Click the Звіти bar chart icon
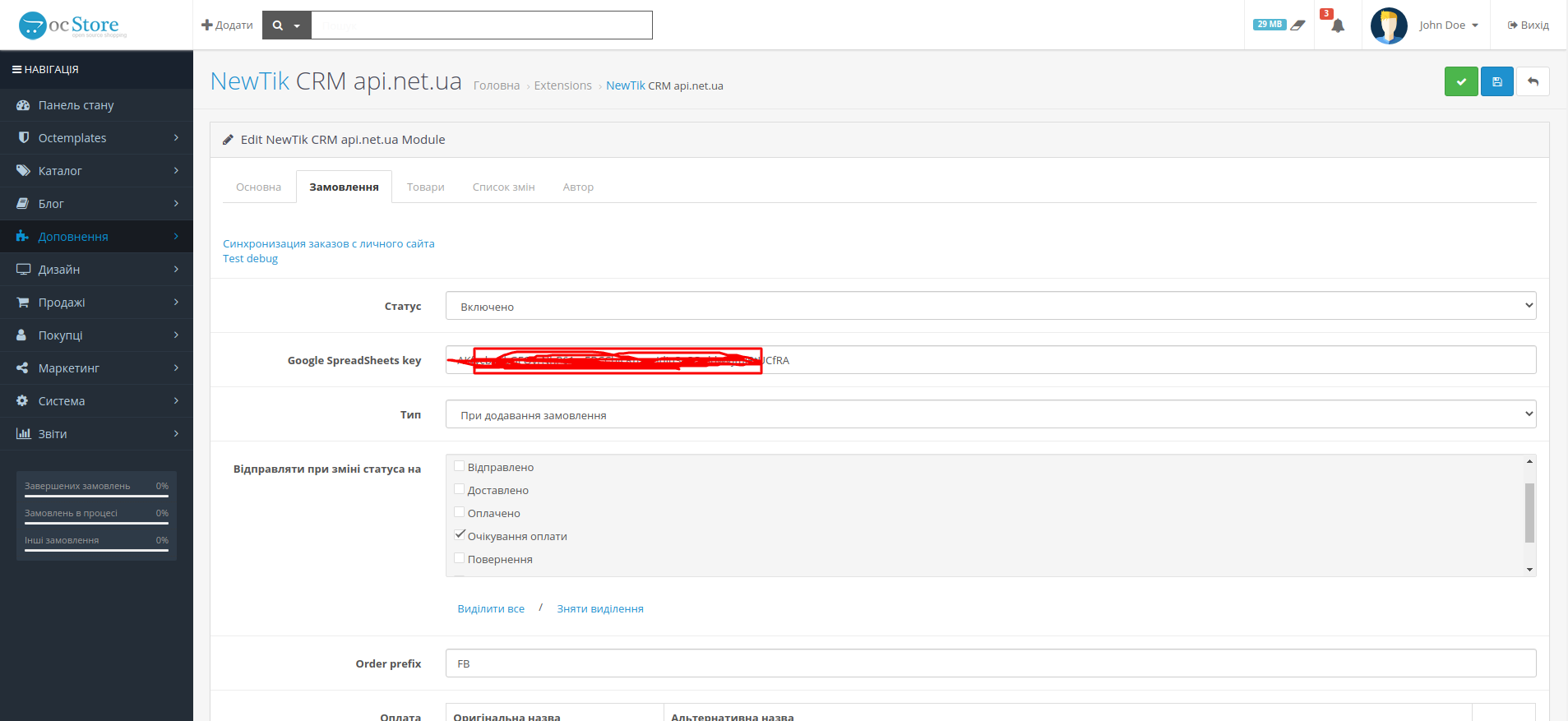This screenshot has width=1568, height=721. (23, 433)
